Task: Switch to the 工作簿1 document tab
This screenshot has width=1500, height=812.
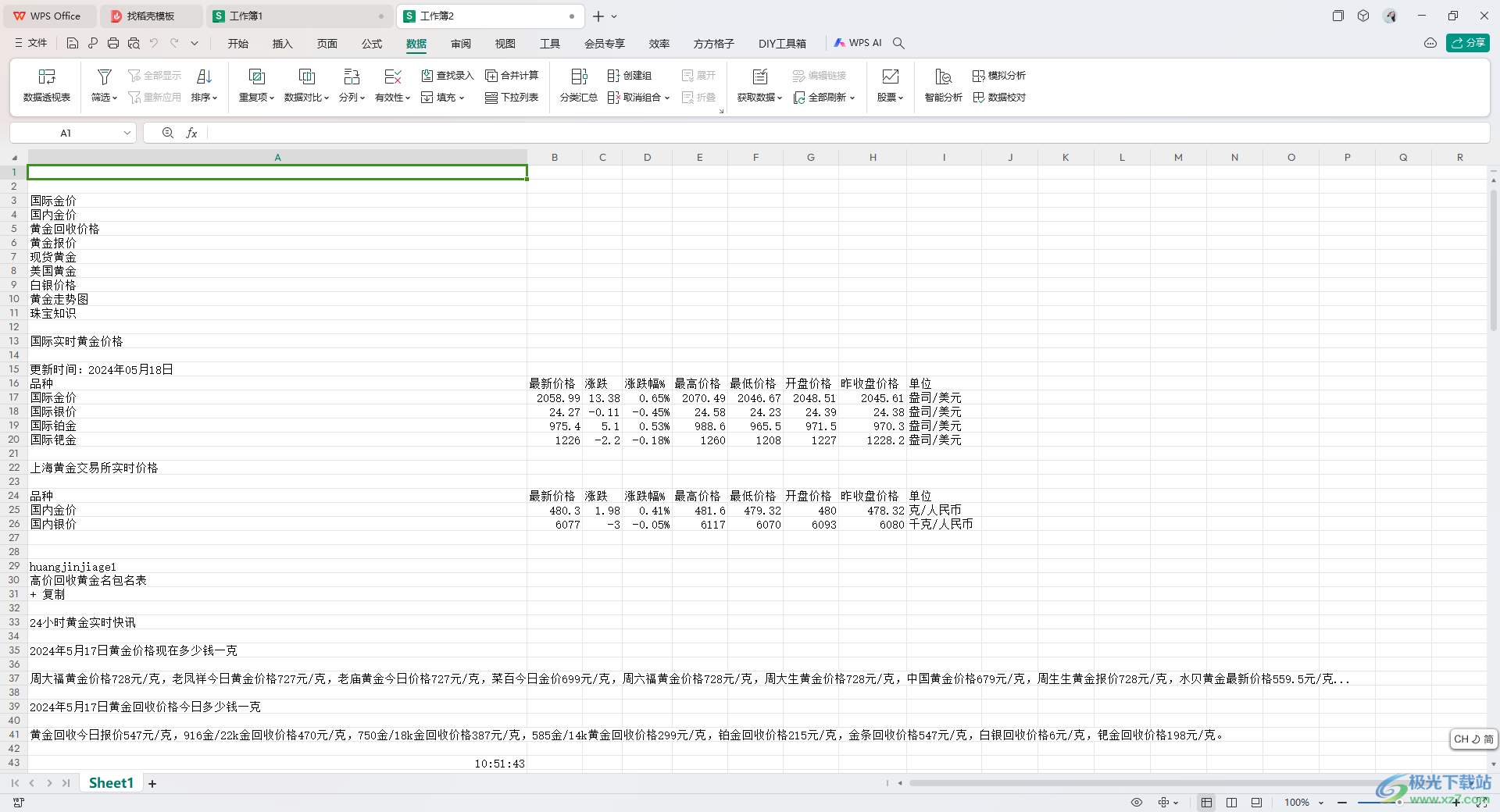Action: [299, 16]
